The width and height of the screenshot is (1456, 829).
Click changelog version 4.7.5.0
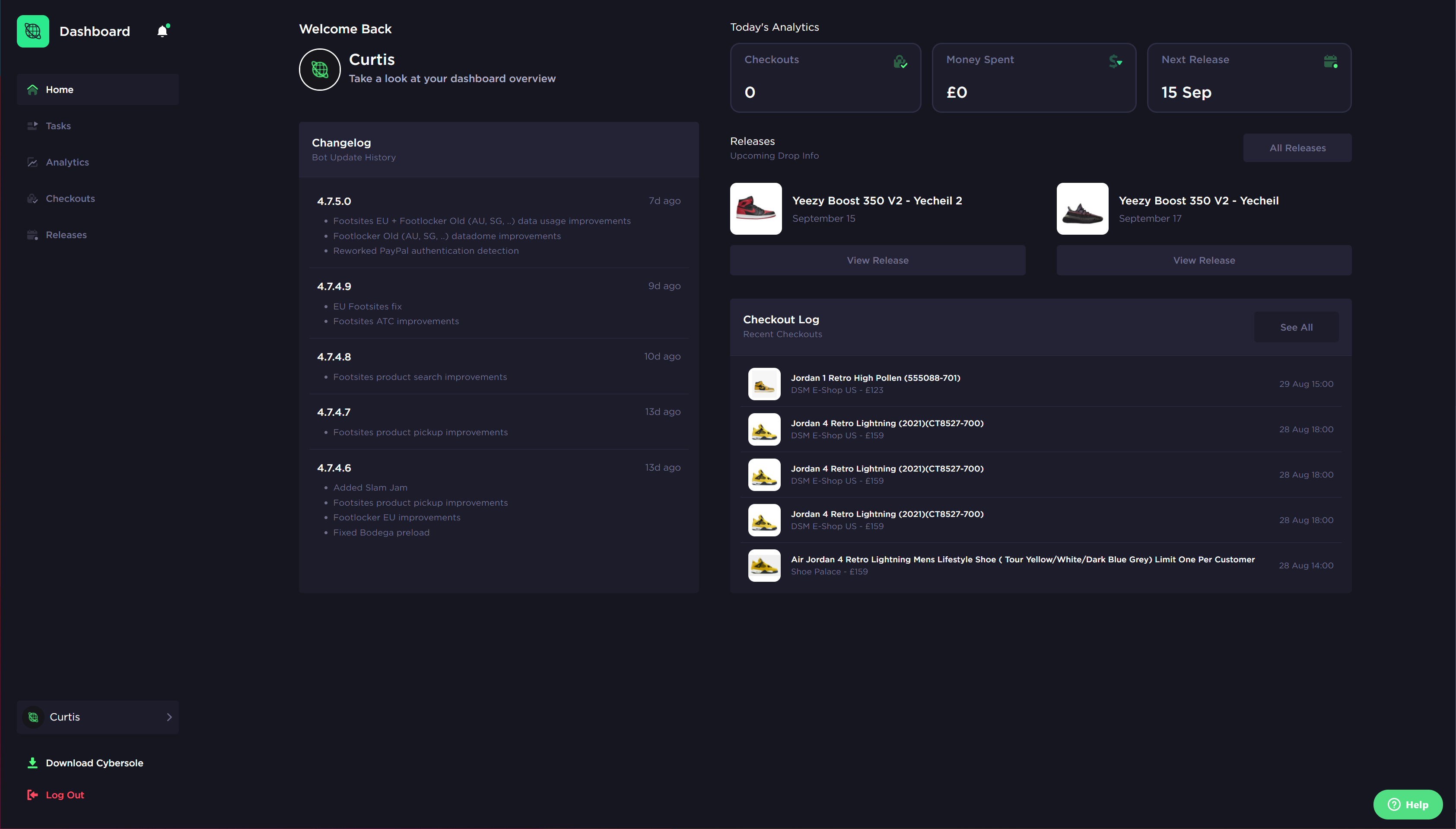334,201
